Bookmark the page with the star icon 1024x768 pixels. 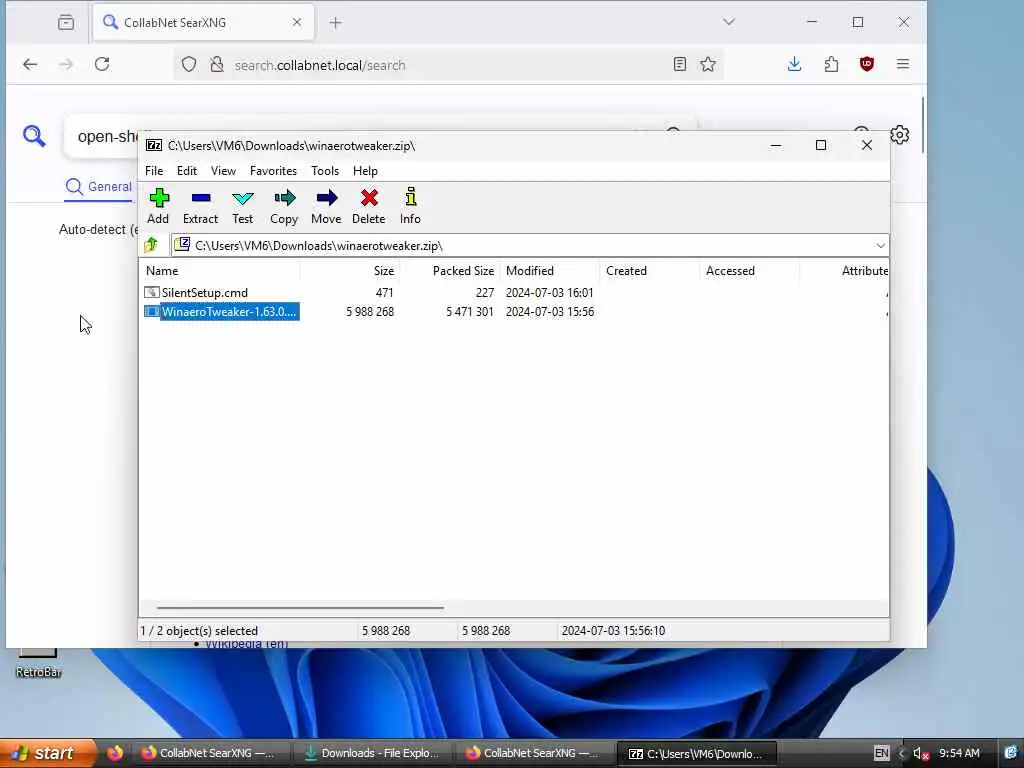(708, 64)
